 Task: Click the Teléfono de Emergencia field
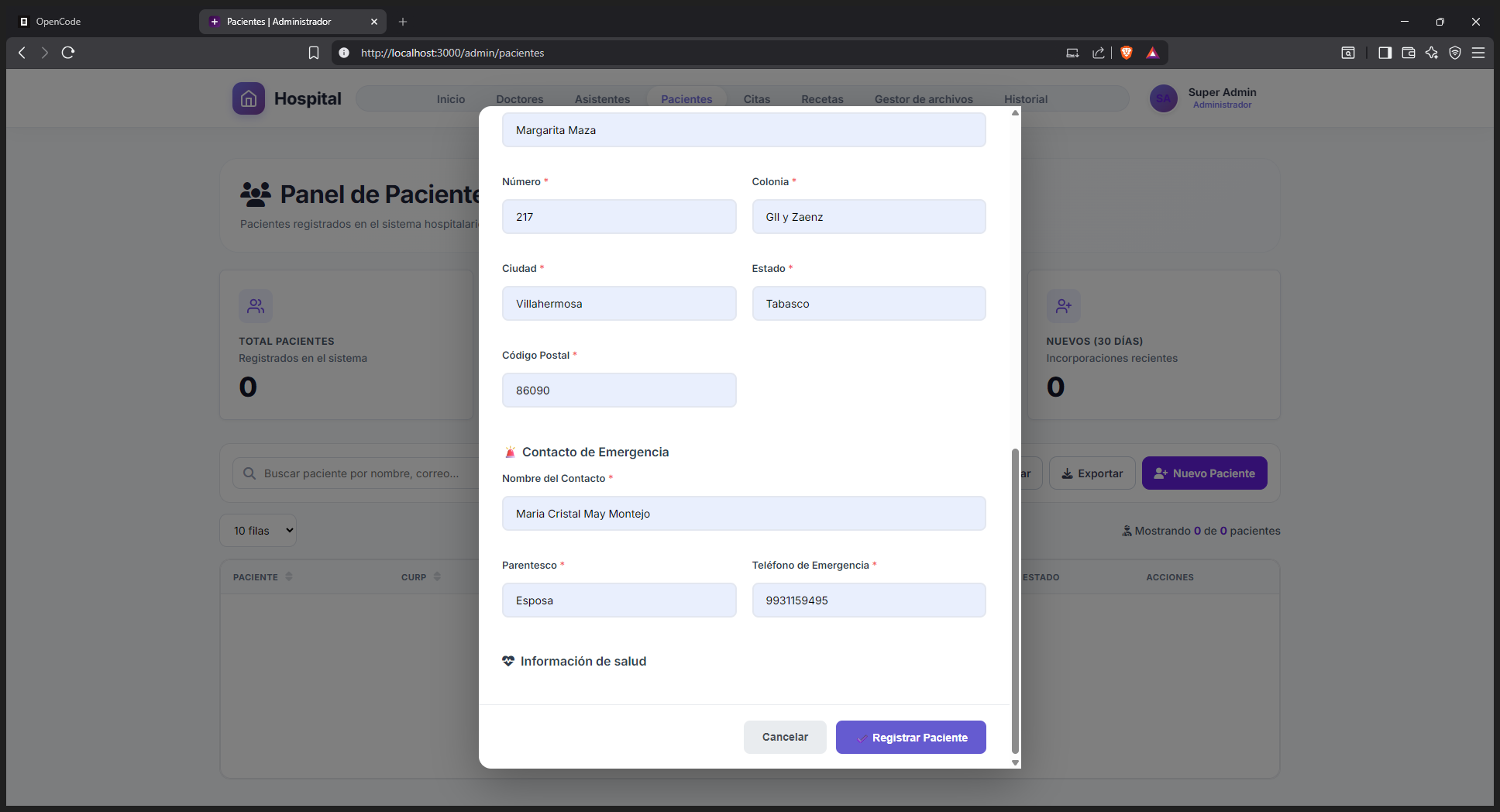click(869, 600)
